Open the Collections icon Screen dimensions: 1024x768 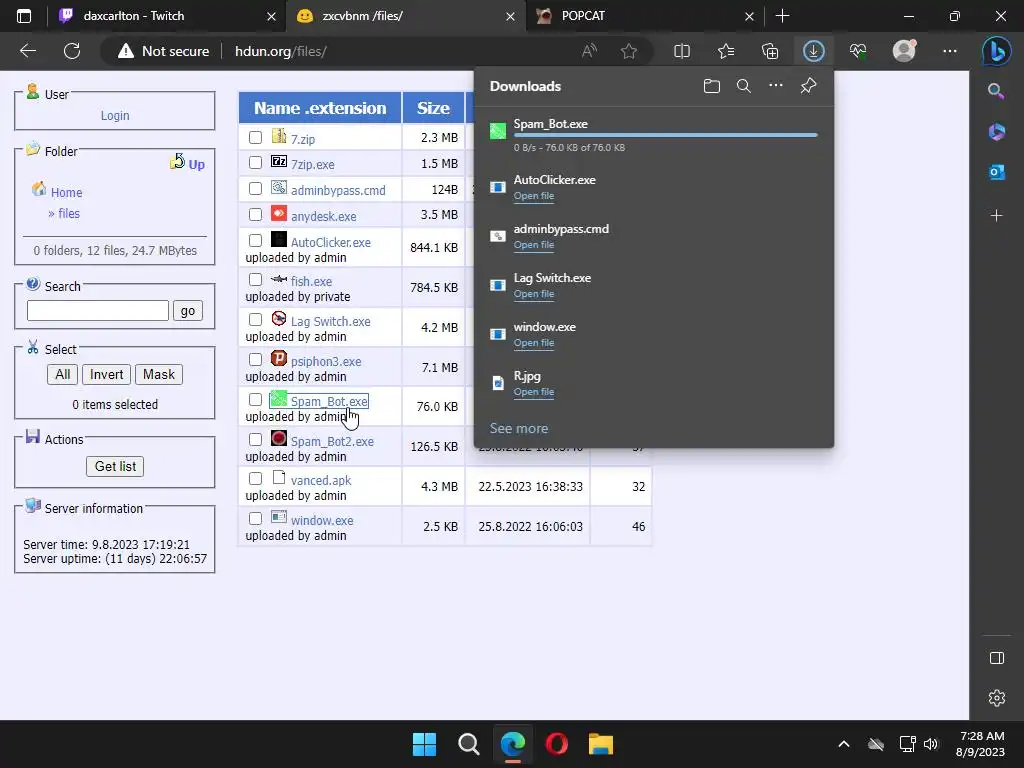770,51
